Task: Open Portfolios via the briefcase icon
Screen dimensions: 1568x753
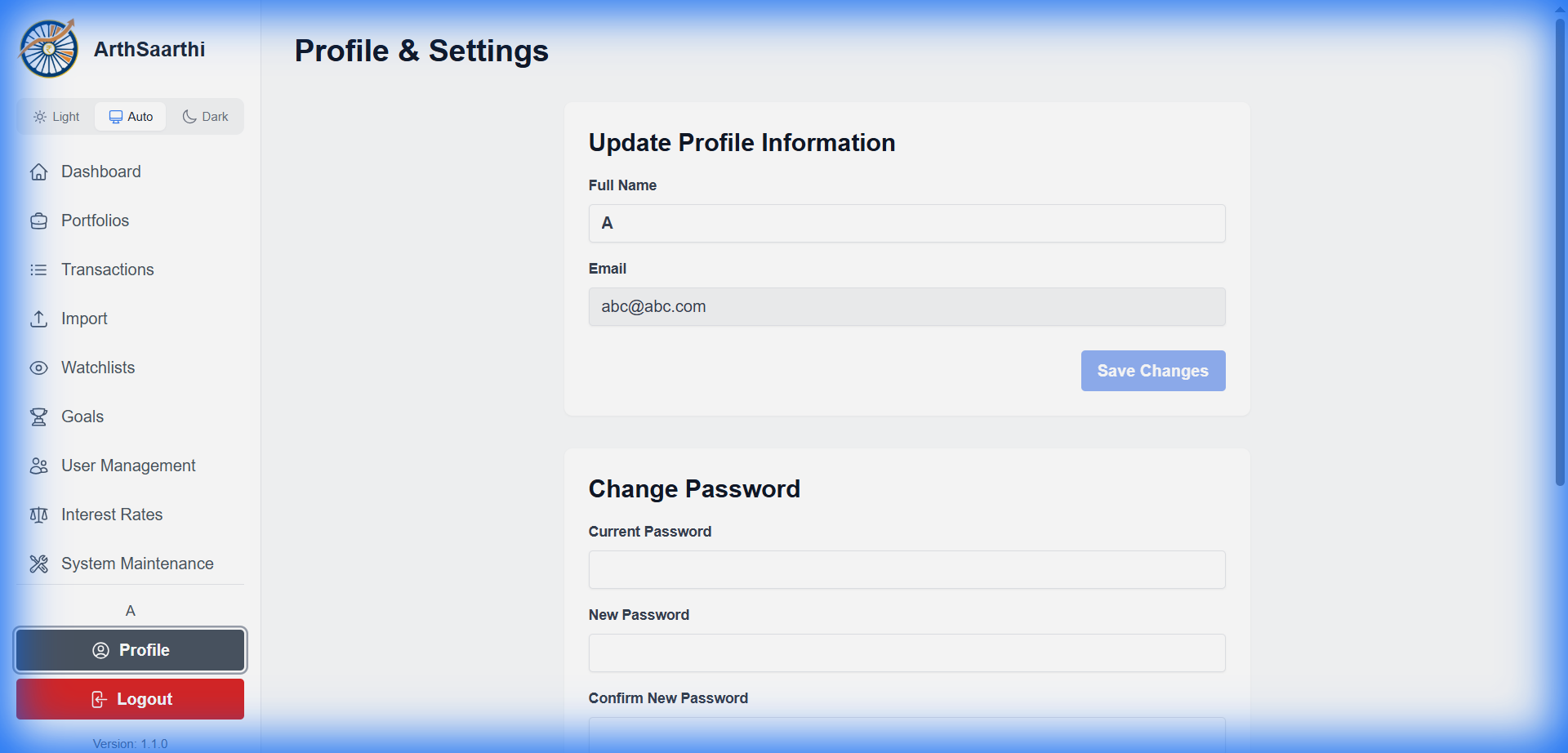Action: pyautogui.click(x=39, y=221)
